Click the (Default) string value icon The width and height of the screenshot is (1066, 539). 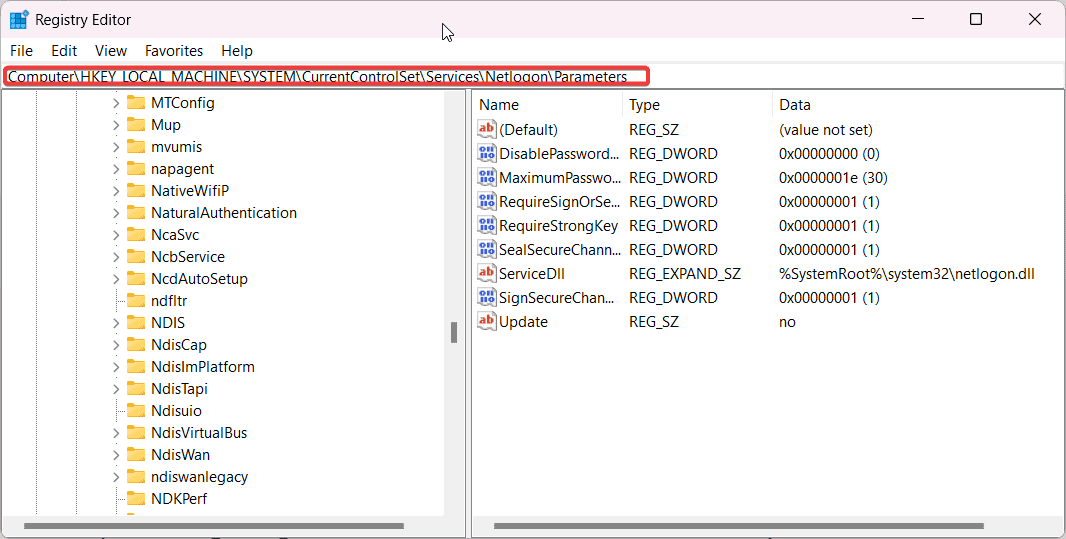(487, 129)
